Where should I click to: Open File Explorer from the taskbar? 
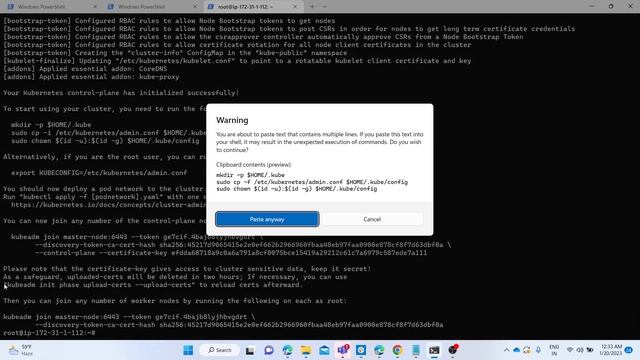tap(306, 350)
